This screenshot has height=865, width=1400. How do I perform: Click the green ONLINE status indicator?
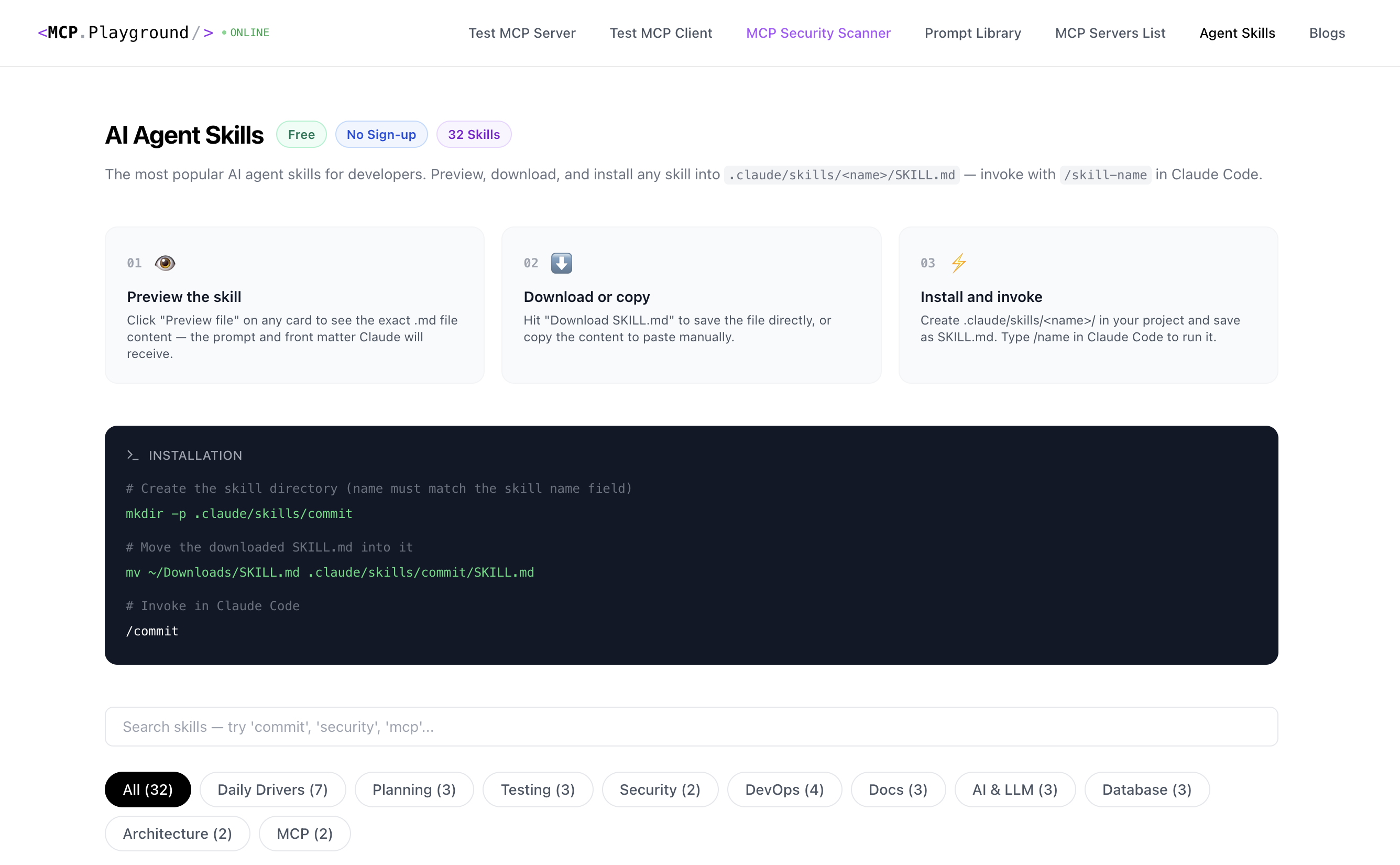(x=246, y=33)
